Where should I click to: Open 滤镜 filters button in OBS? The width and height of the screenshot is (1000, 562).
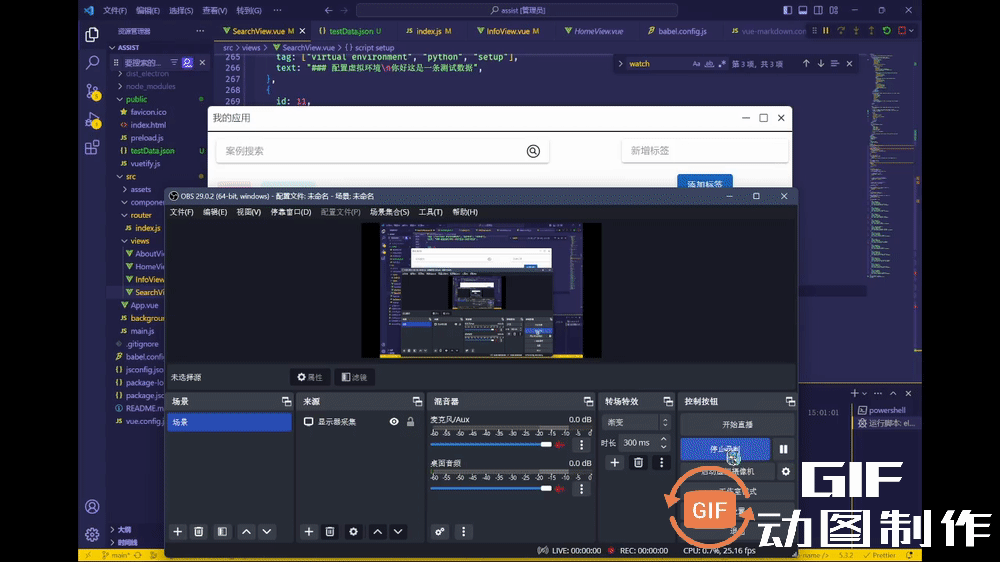354,377
